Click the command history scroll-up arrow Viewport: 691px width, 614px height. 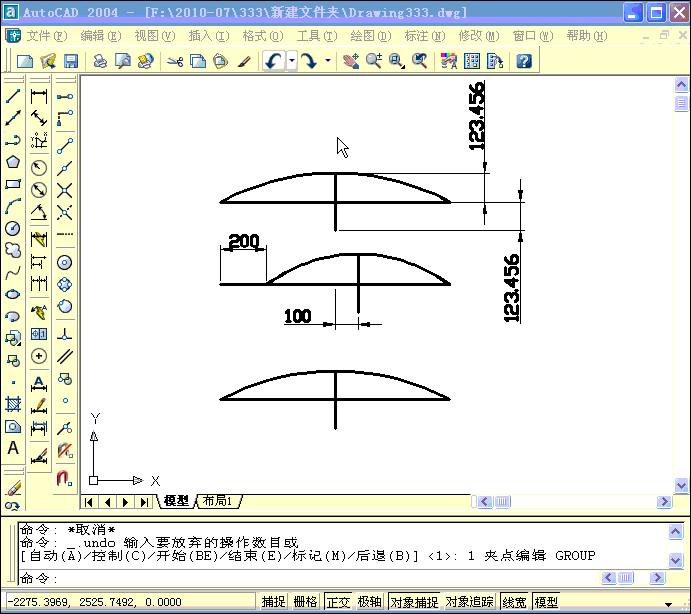click(676, 531)
